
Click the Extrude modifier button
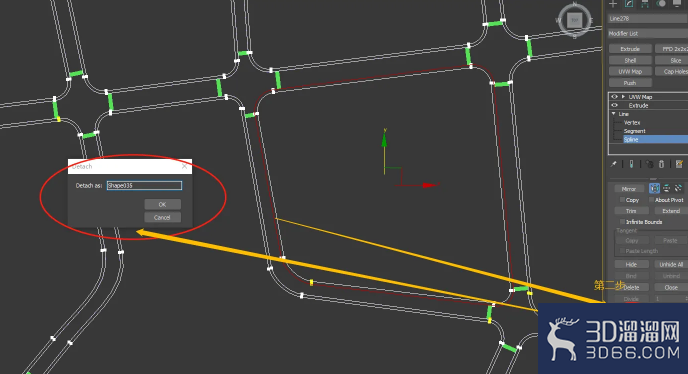(630, 49)
